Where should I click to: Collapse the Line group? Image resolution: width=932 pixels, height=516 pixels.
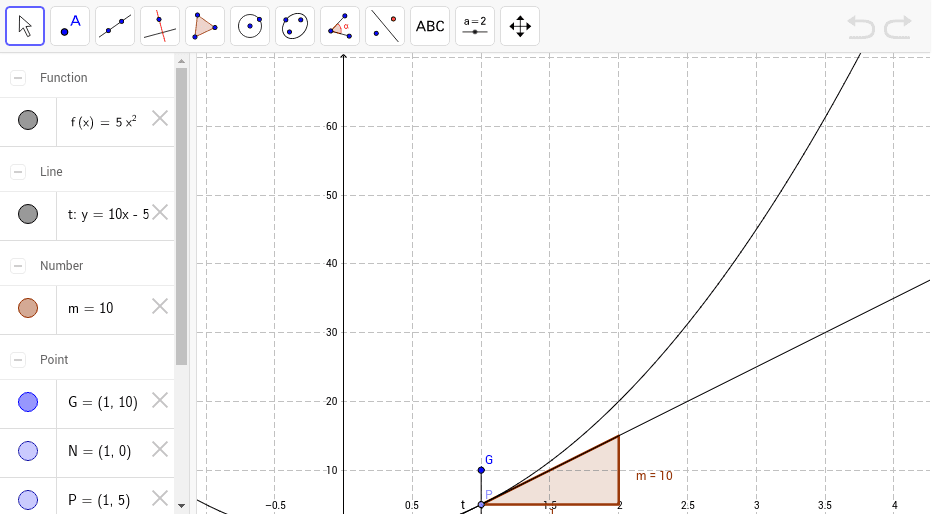(x=18, y=172)
